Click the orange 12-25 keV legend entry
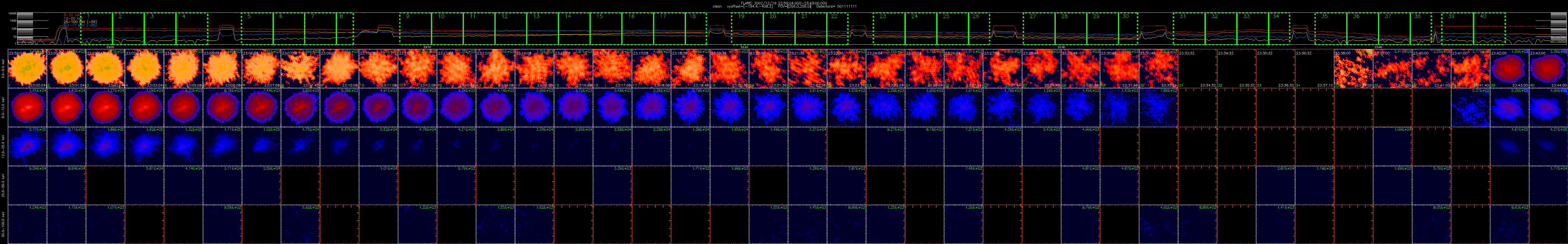 (x=74, y=18)
